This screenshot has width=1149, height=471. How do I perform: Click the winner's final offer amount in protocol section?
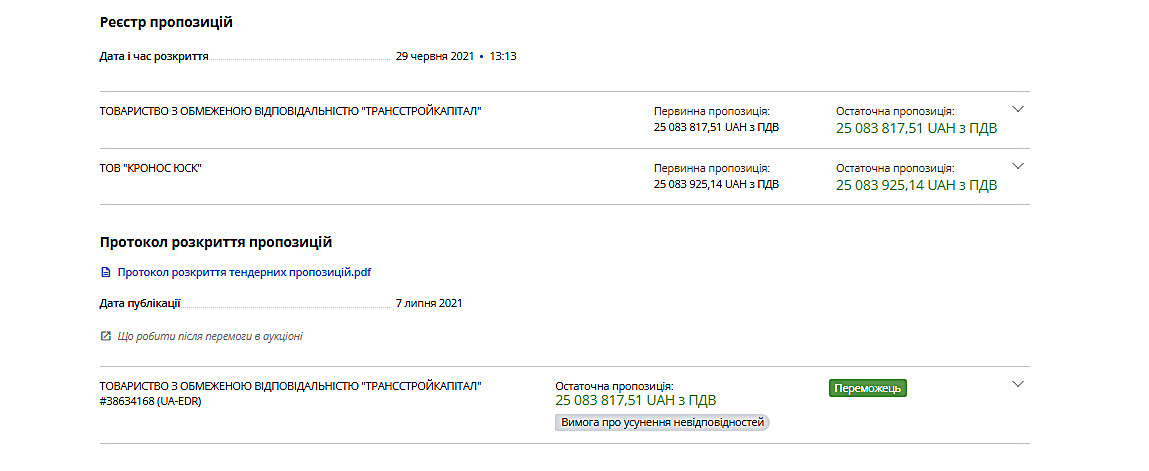[636, 401]
